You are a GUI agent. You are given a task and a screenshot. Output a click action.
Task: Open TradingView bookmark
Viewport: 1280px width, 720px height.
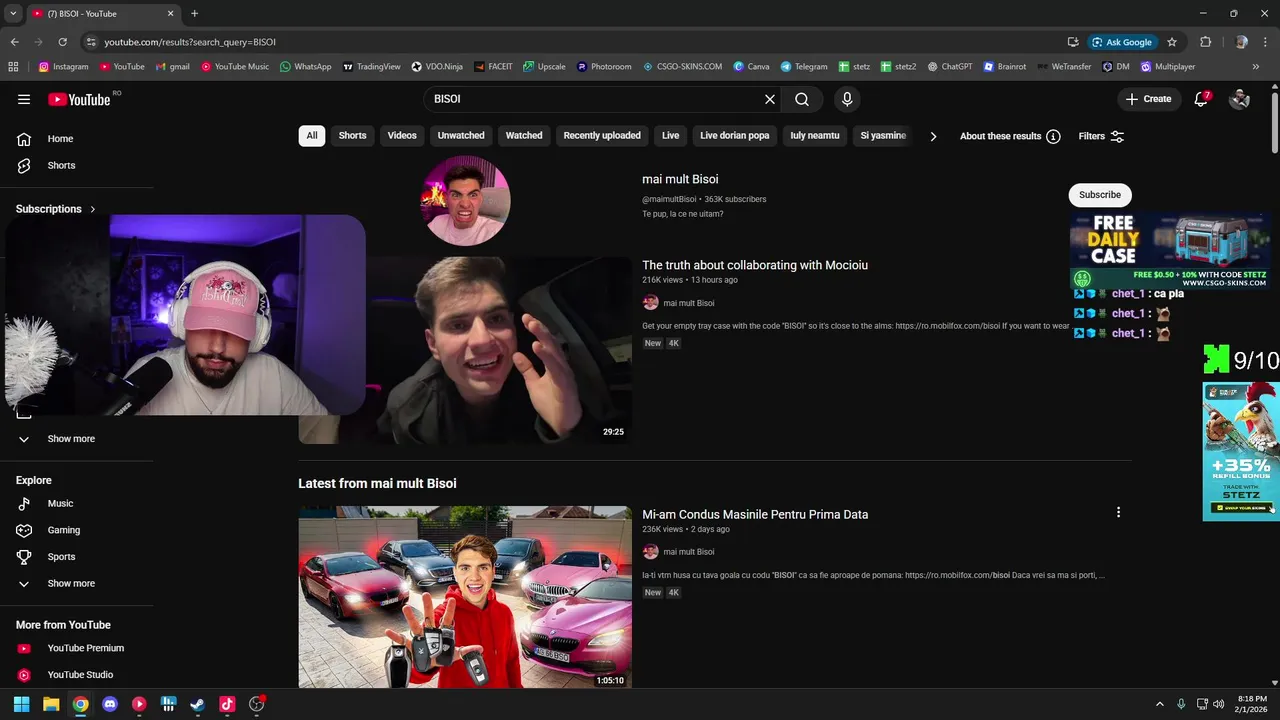coord(371,67)
